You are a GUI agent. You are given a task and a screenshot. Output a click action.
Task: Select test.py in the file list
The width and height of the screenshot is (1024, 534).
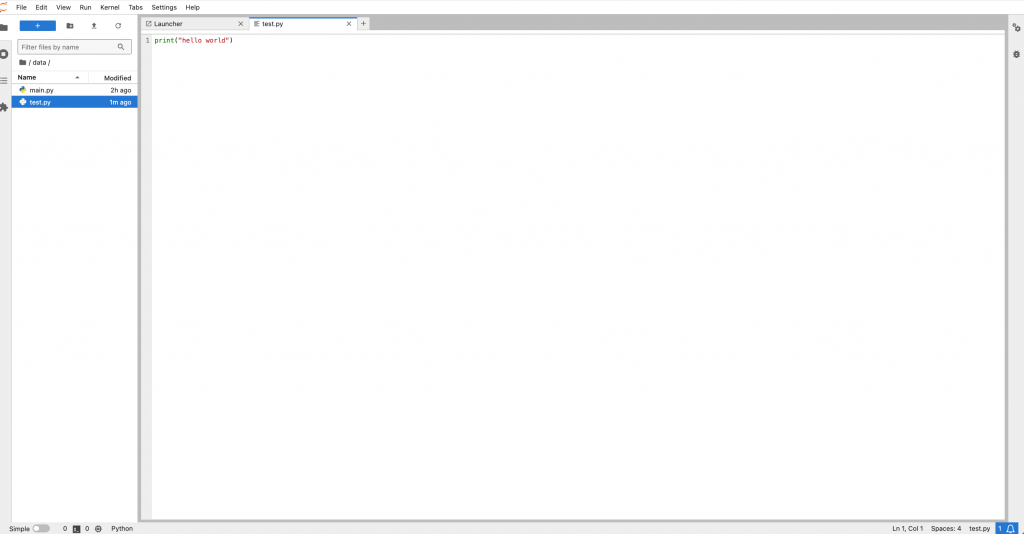click(x=74, y=102)
